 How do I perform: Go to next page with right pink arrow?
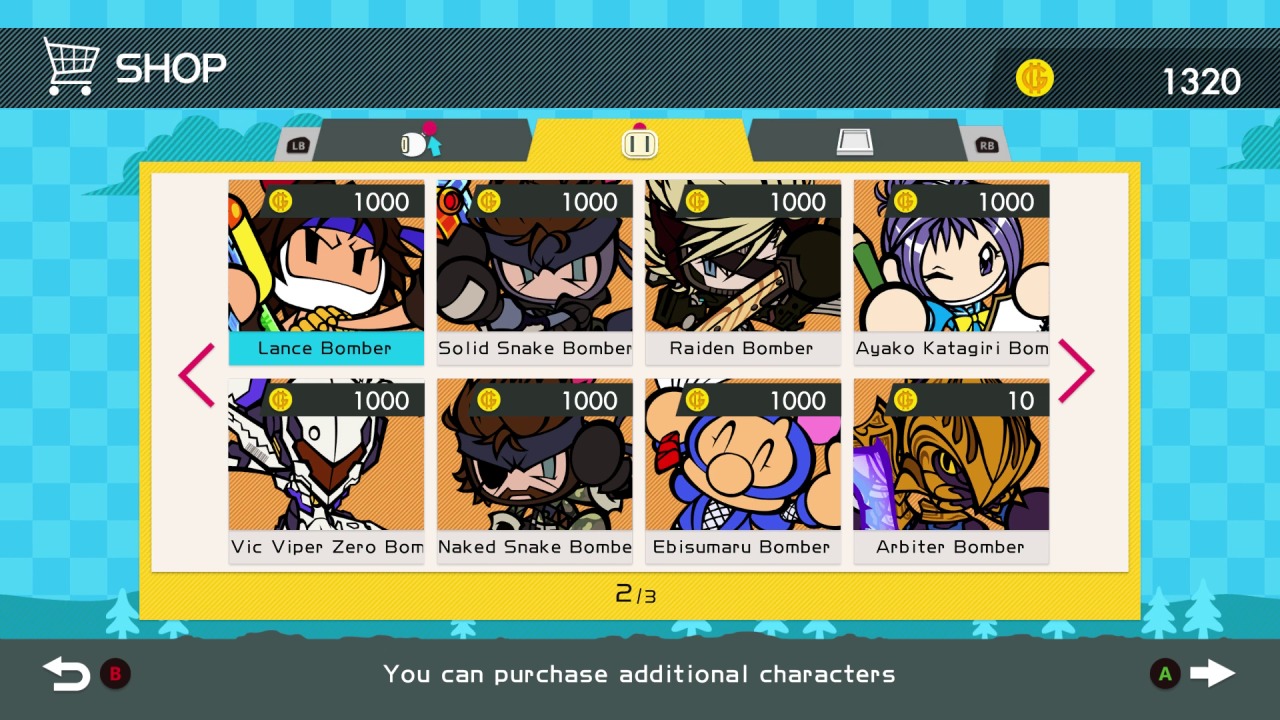pyautogui.click(x=1076, y=372)
